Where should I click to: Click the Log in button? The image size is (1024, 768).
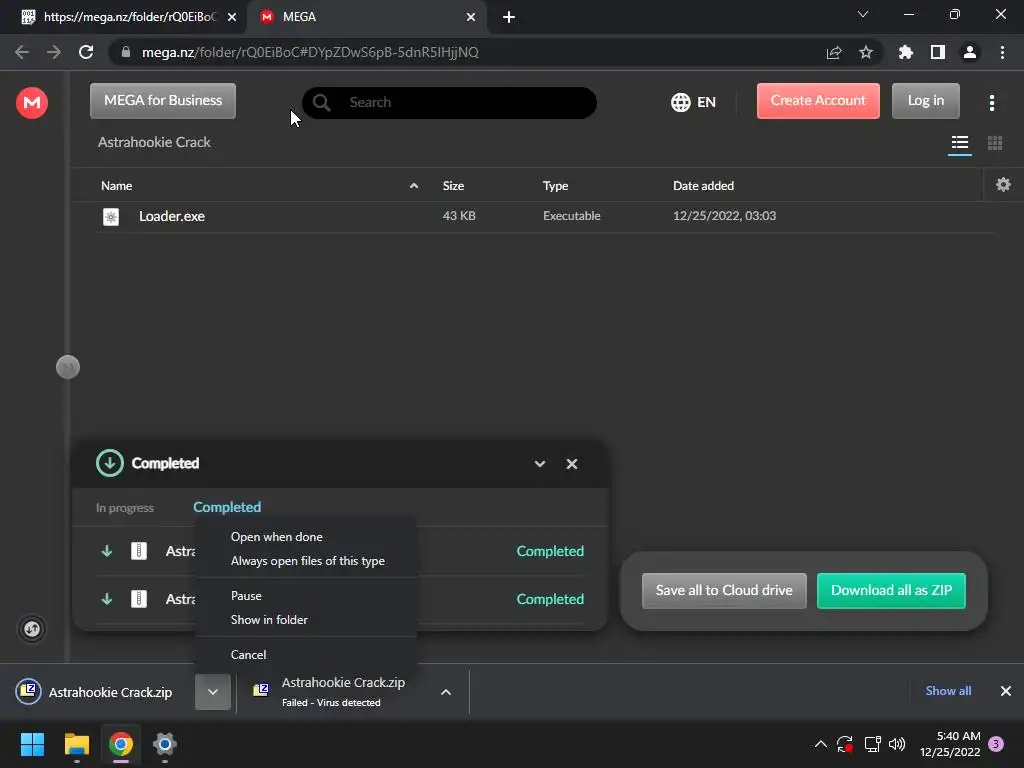pos(925,101)
